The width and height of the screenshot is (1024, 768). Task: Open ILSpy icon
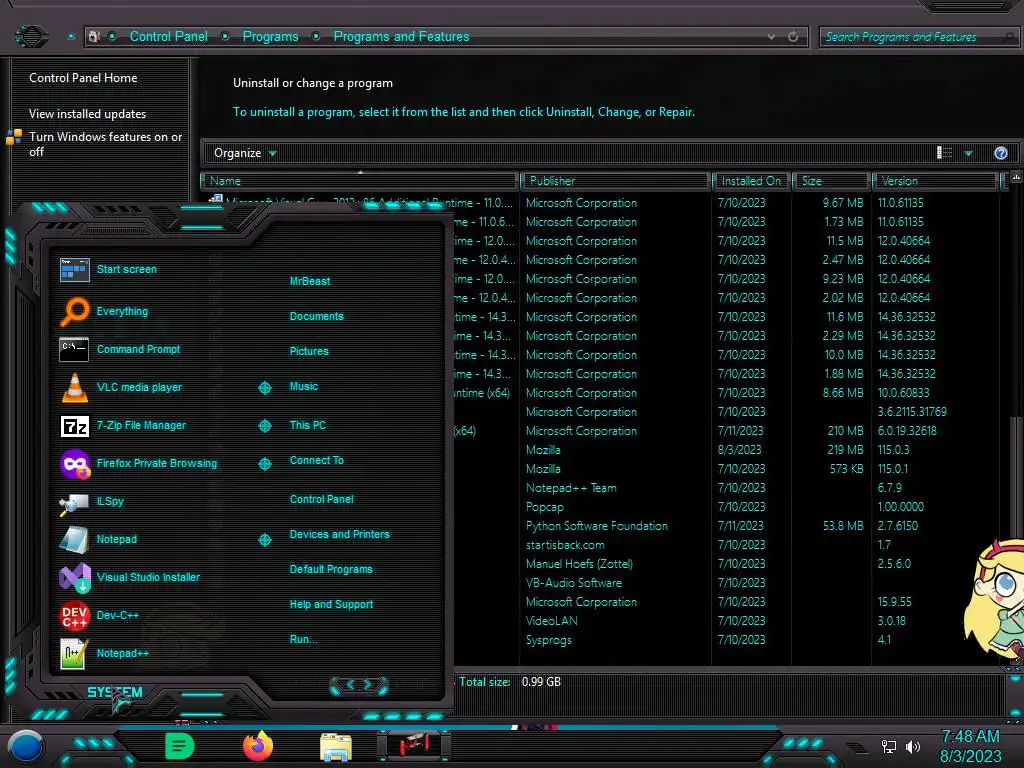point(74,503)
